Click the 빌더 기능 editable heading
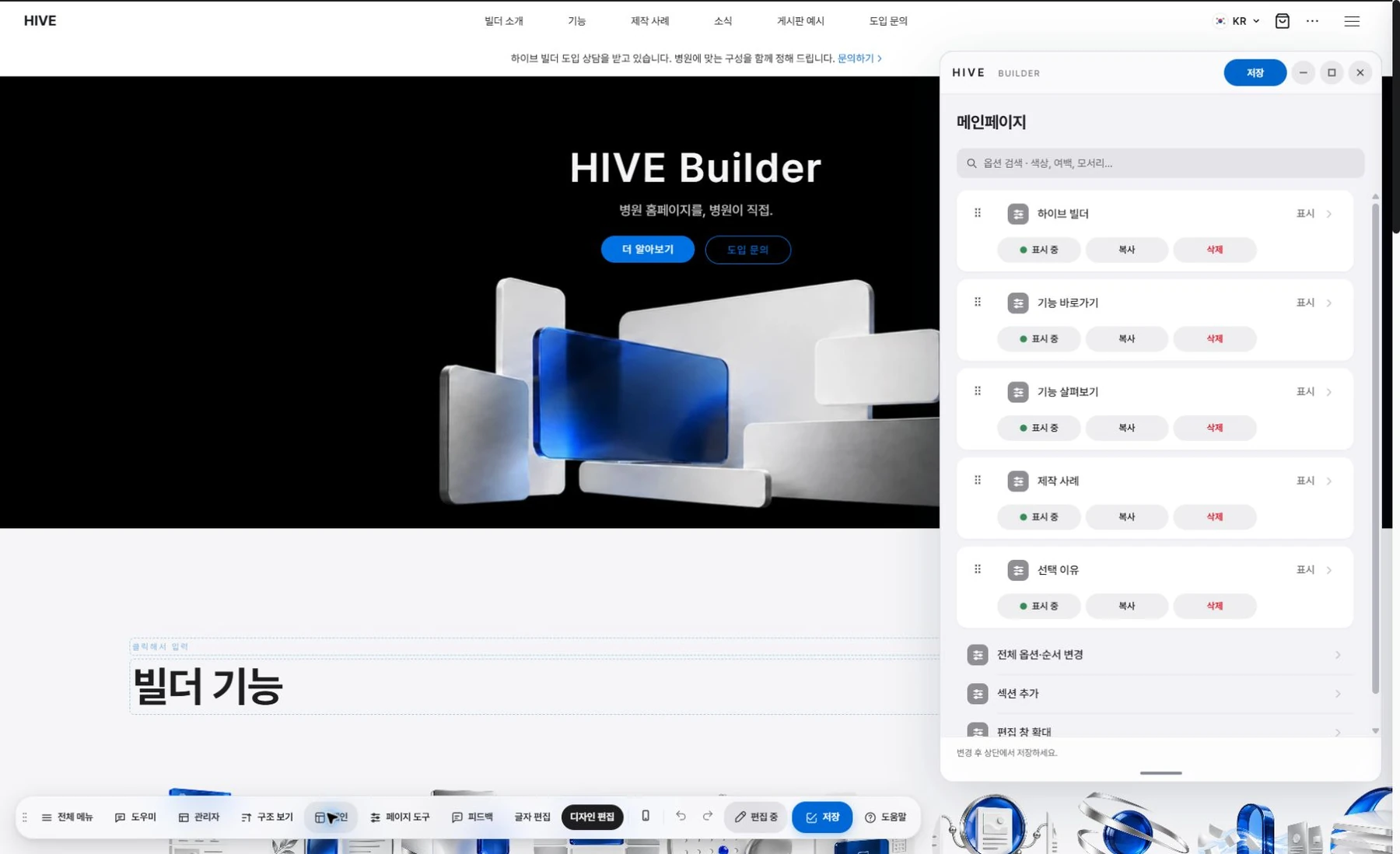Image resolution: width=1400 pixels, height=854 pixels. pyautogui.click(x=208, y=686)
